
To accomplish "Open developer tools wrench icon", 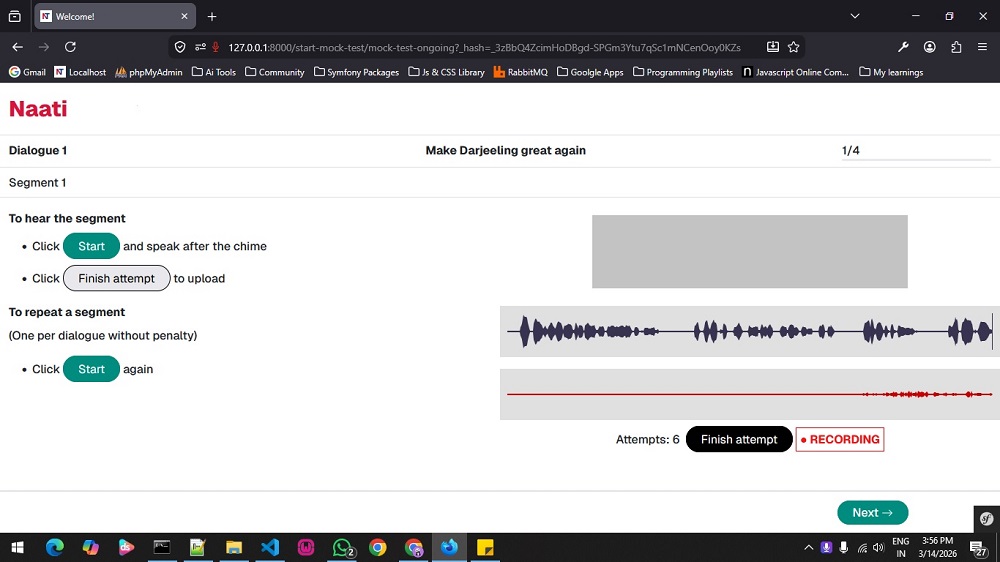I will pyautogui.click(x=903, y=47).
